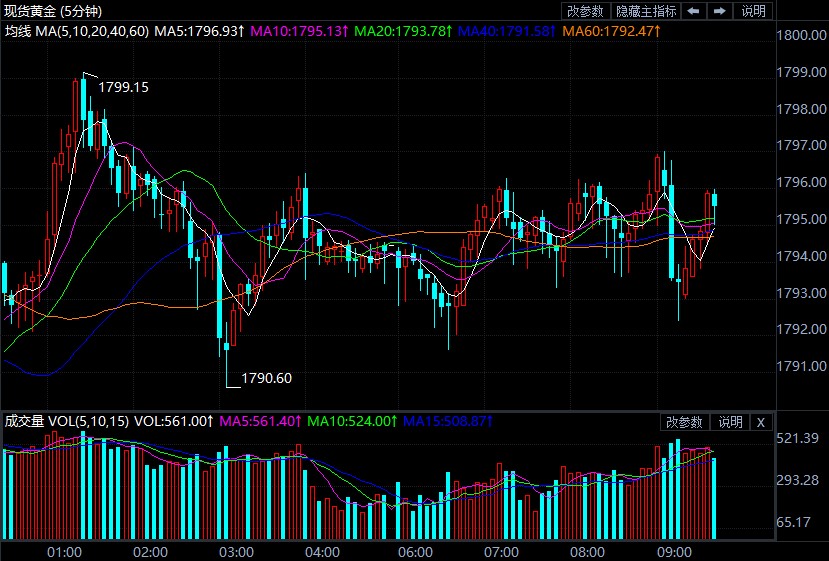Screen dimensions: 829x561
Task: Click the 1793.00 price axis label
Action: point(801,292)
